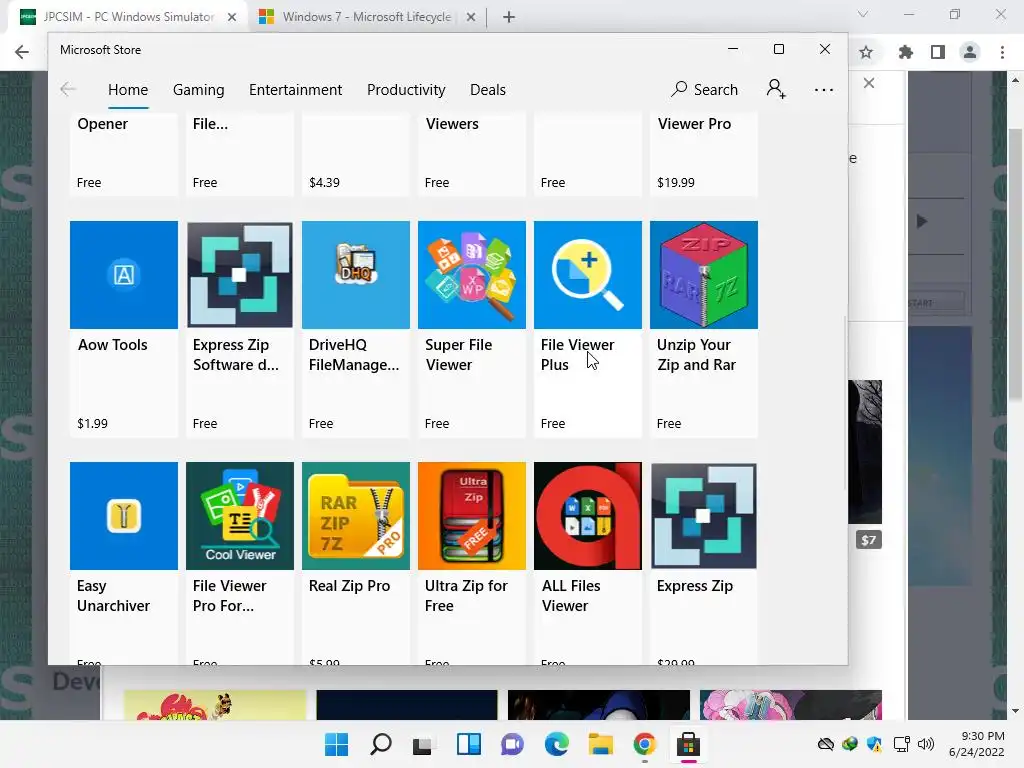Open volume control in system tray

point(925,744)
